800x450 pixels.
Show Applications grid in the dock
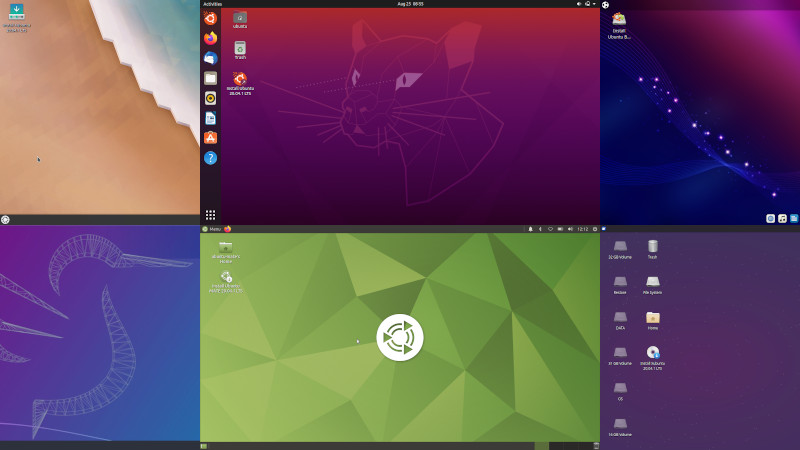coord(210,214)
